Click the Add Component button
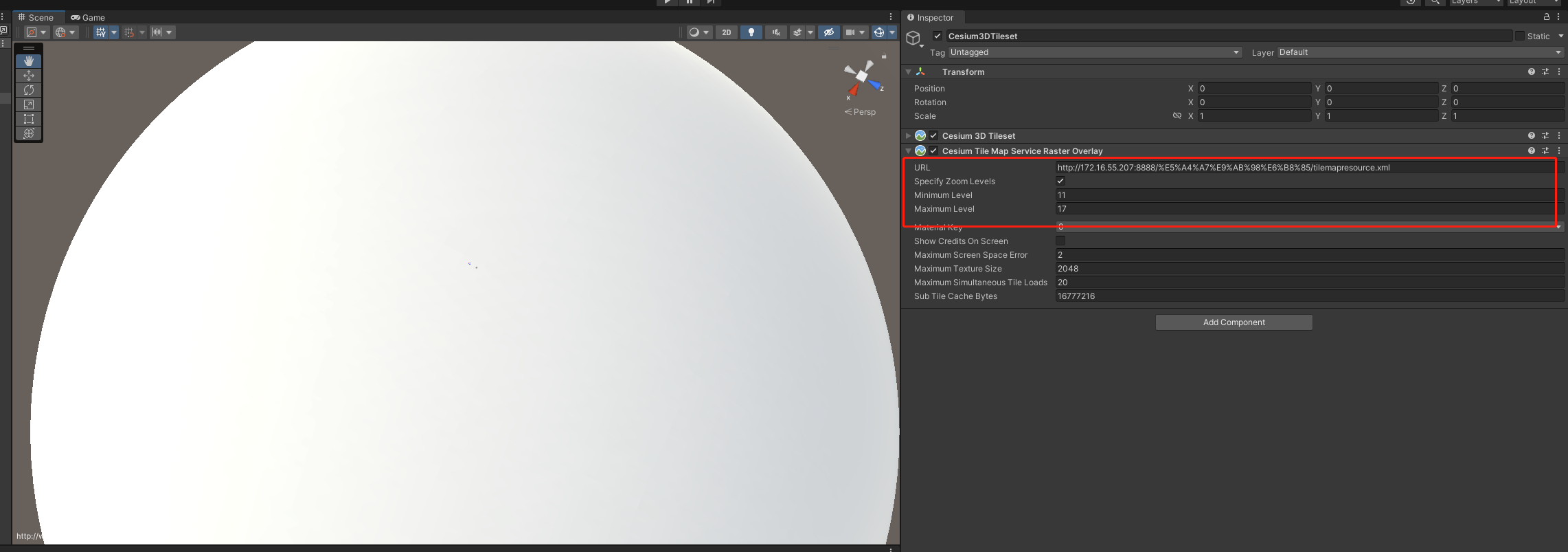 point(1234,322)
